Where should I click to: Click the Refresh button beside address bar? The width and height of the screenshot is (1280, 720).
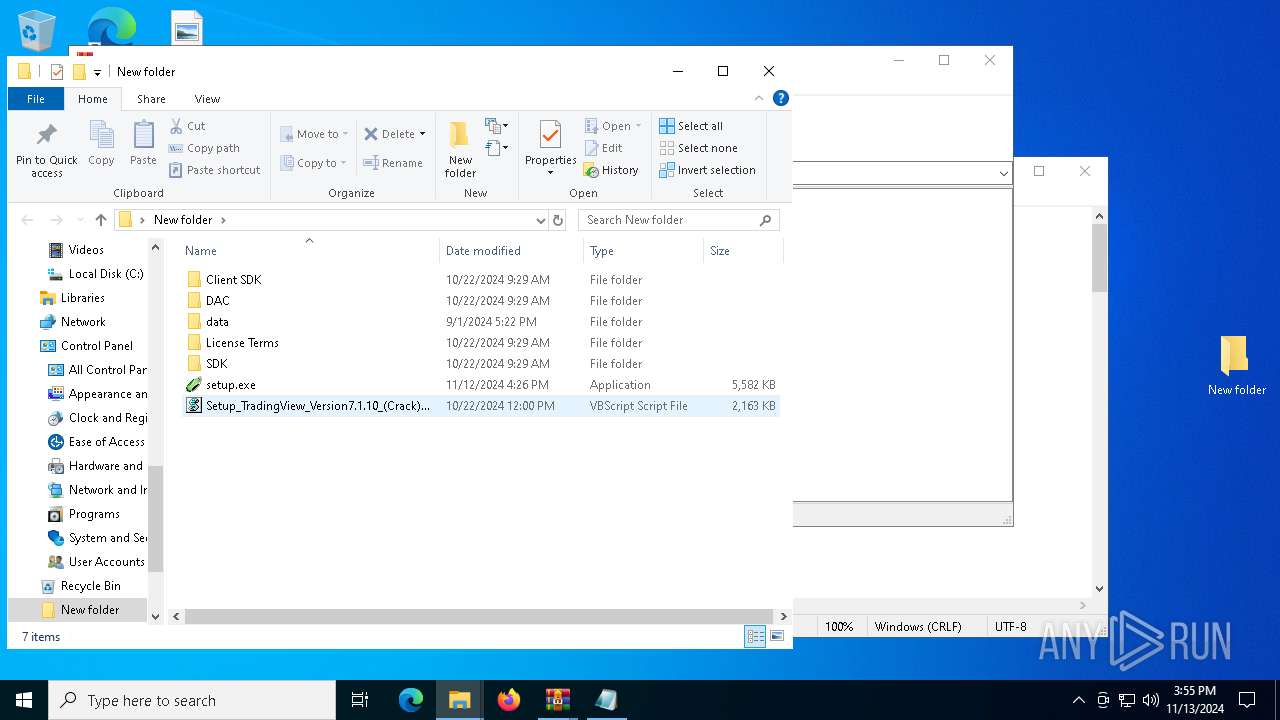point(558,220)
